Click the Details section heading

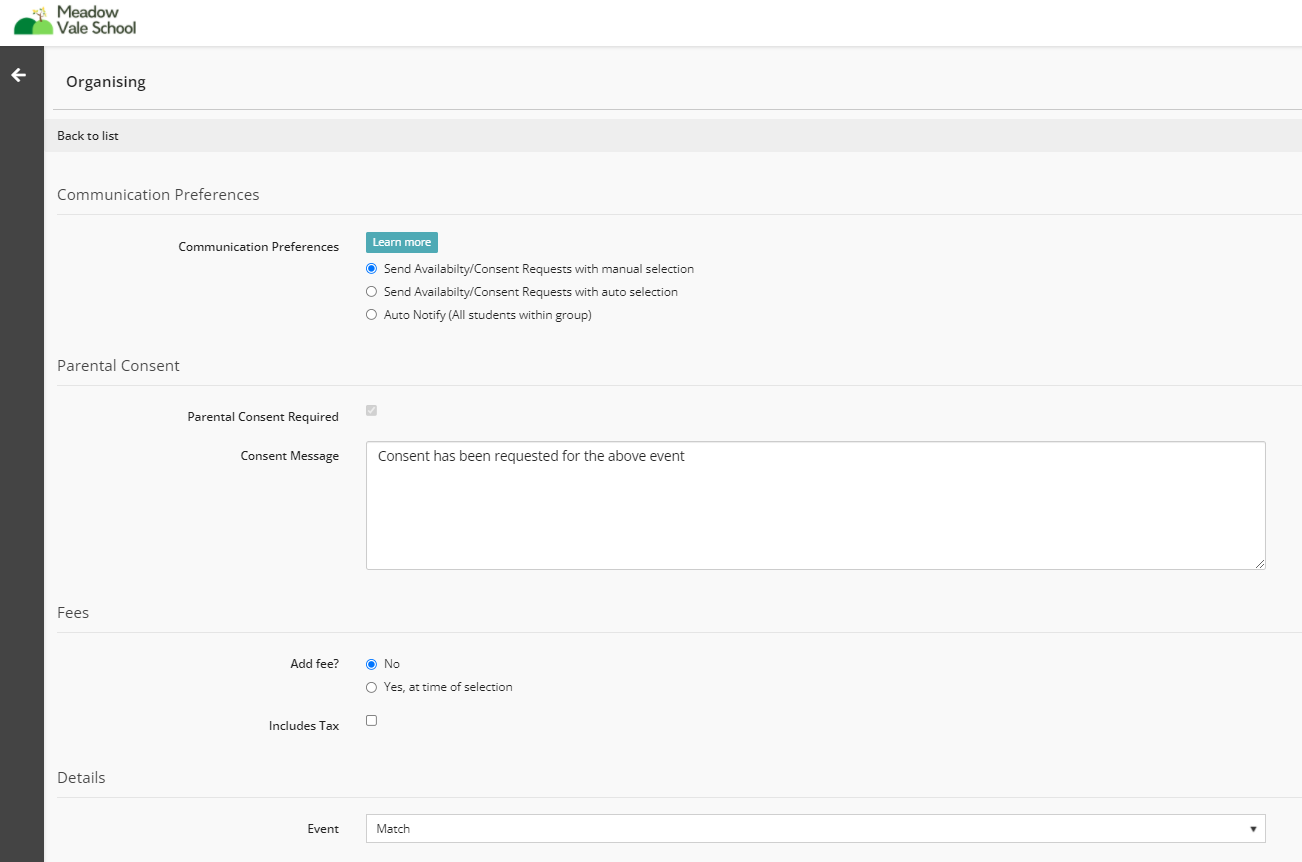(x=81, y=778)
